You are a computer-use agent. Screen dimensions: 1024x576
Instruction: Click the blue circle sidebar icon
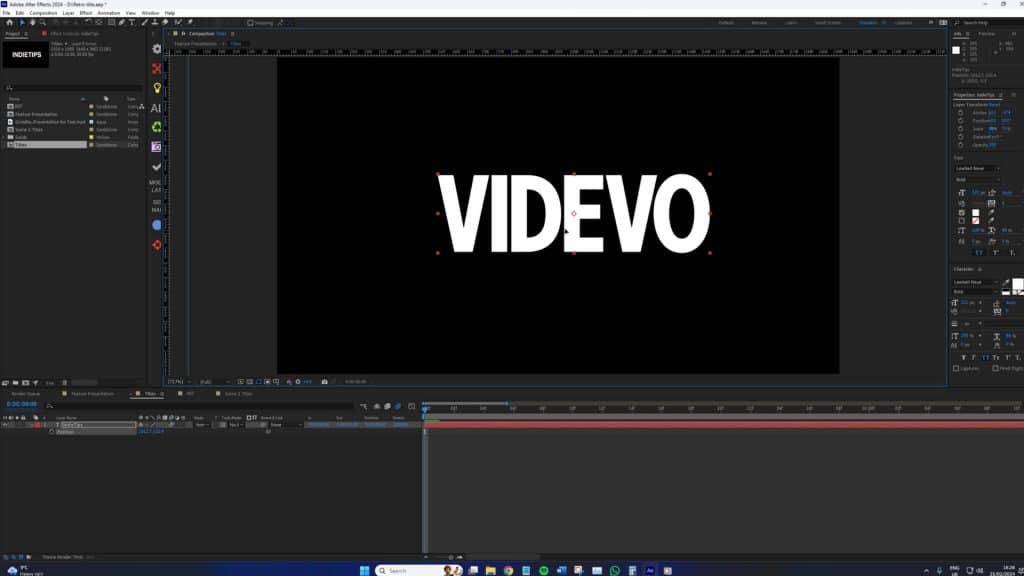pos(157,225)
